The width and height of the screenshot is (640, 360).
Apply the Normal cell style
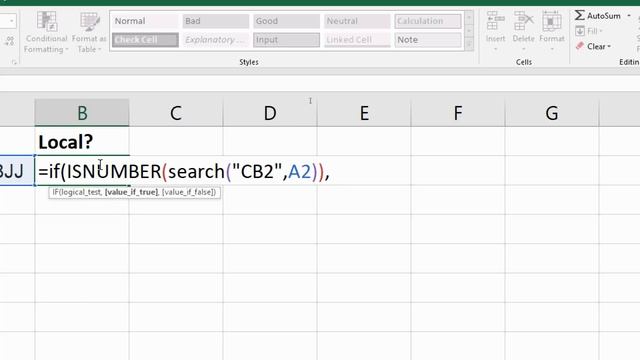click(145, 21)
